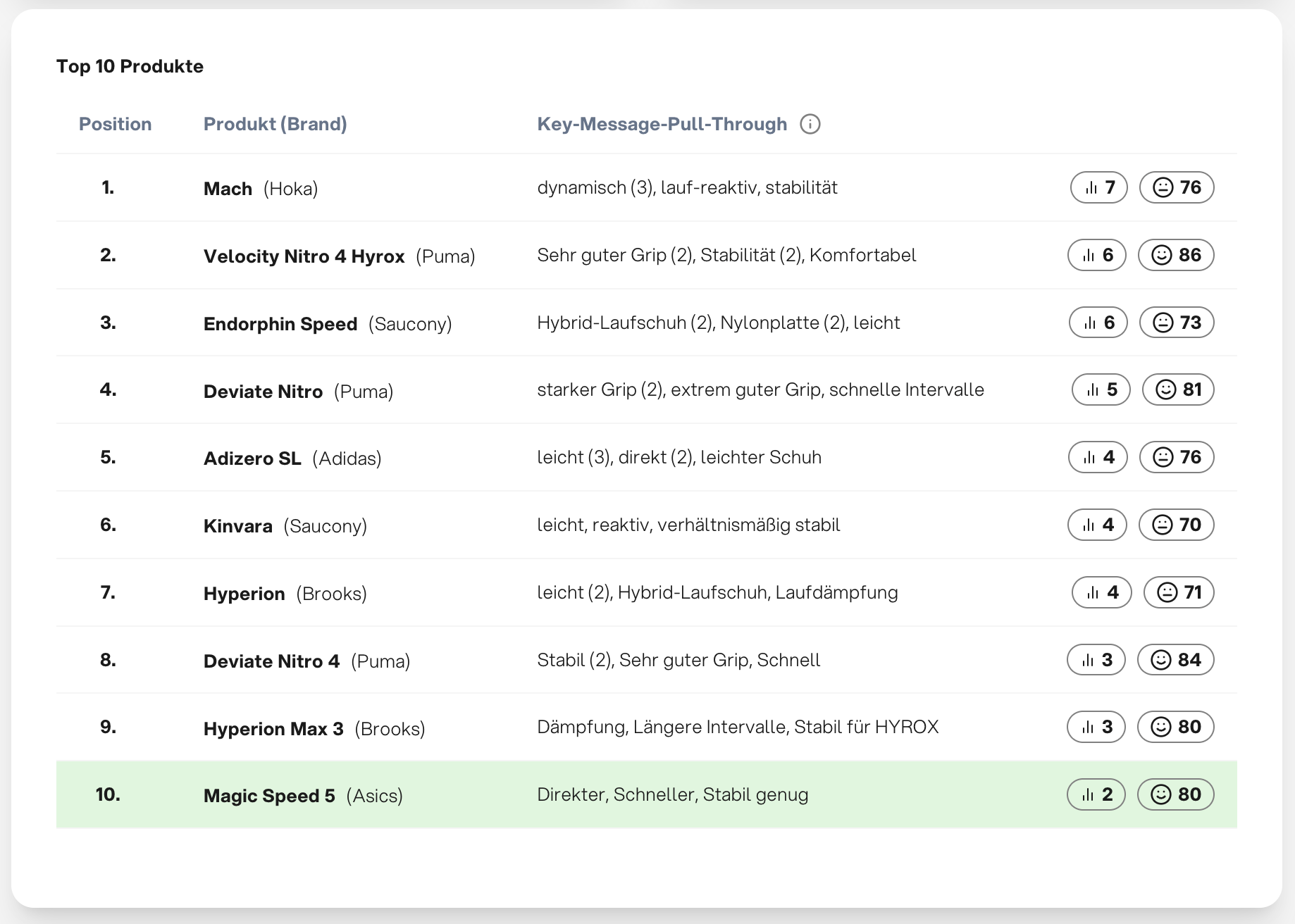Click the sentiment badge for Magic Speed 5
Image resolution: width=1295 pixels, height=924 pixels.
(1175, 794)
